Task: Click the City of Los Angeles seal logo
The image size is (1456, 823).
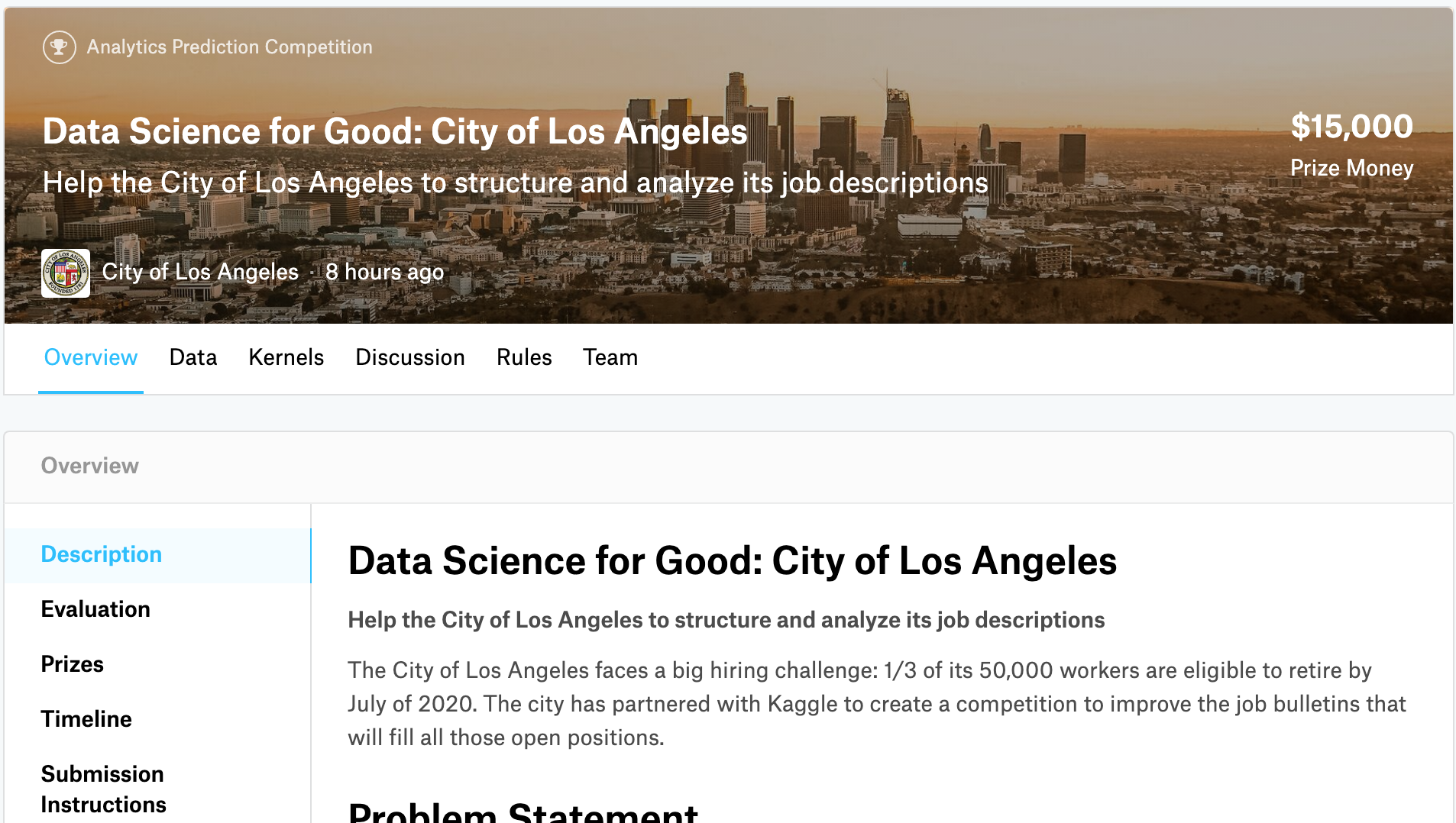Action: (66, 273)
